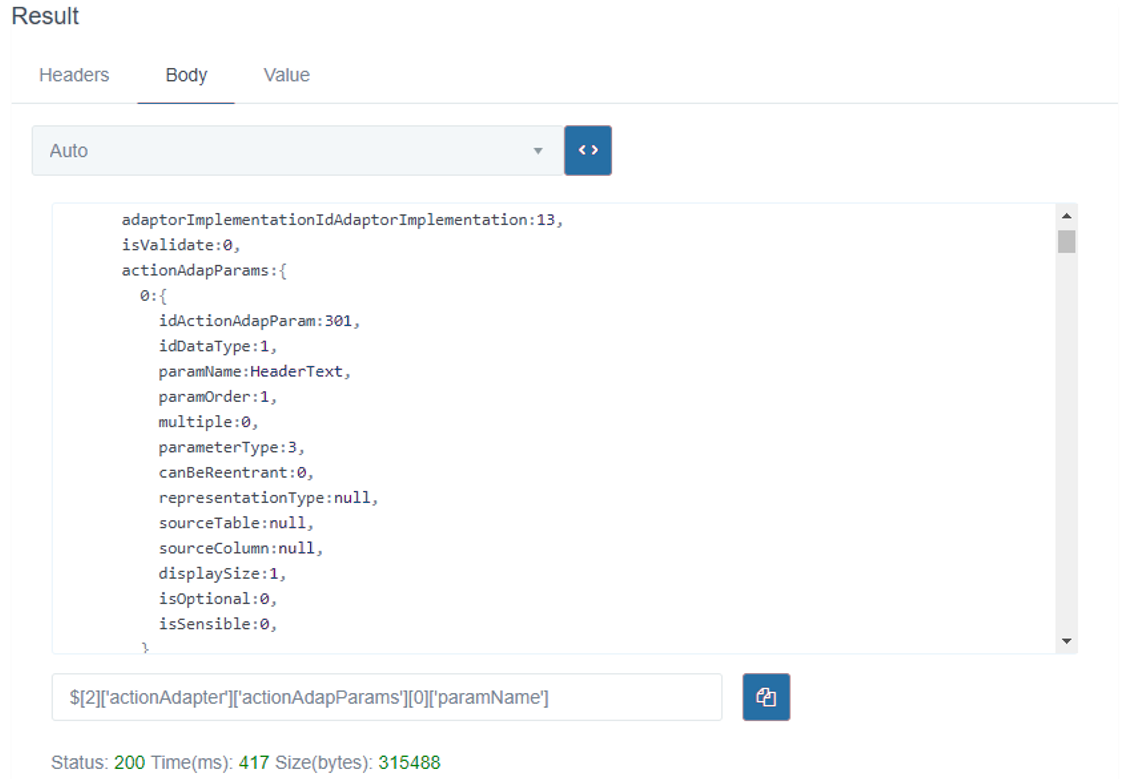The width and height of the screenshot is (1127, 779).
Task: Select the actionAdapParams object node
Action: click(x=204, y=270)
